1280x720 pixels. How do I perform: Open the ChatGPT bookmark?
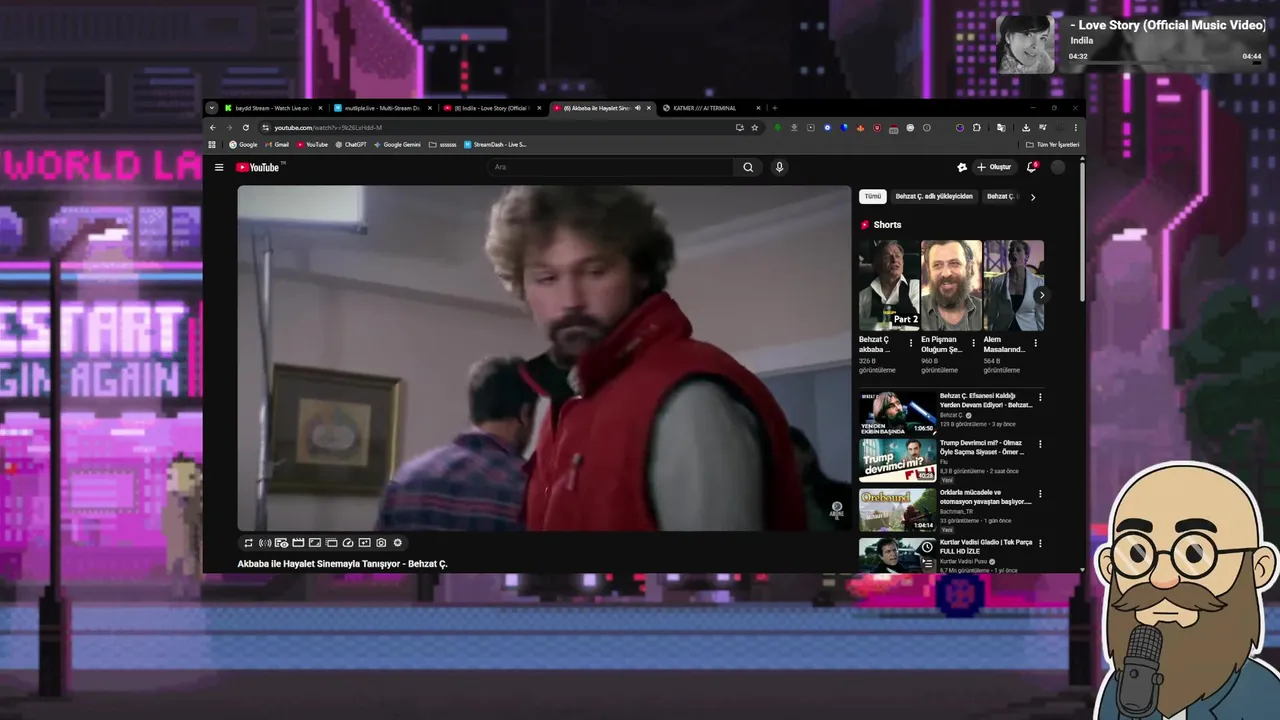click(x=350, y=144)
